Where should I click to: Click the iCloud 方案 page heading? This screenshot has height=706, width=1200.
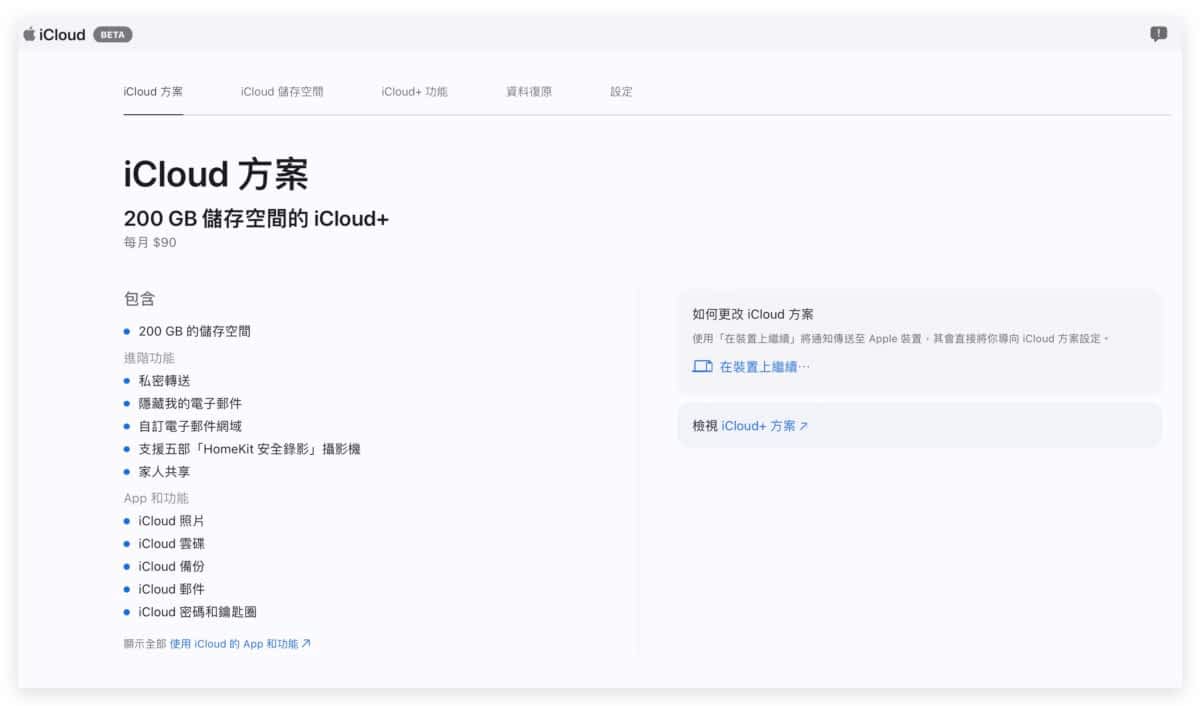pyautogui.click(x=216, y=175)
